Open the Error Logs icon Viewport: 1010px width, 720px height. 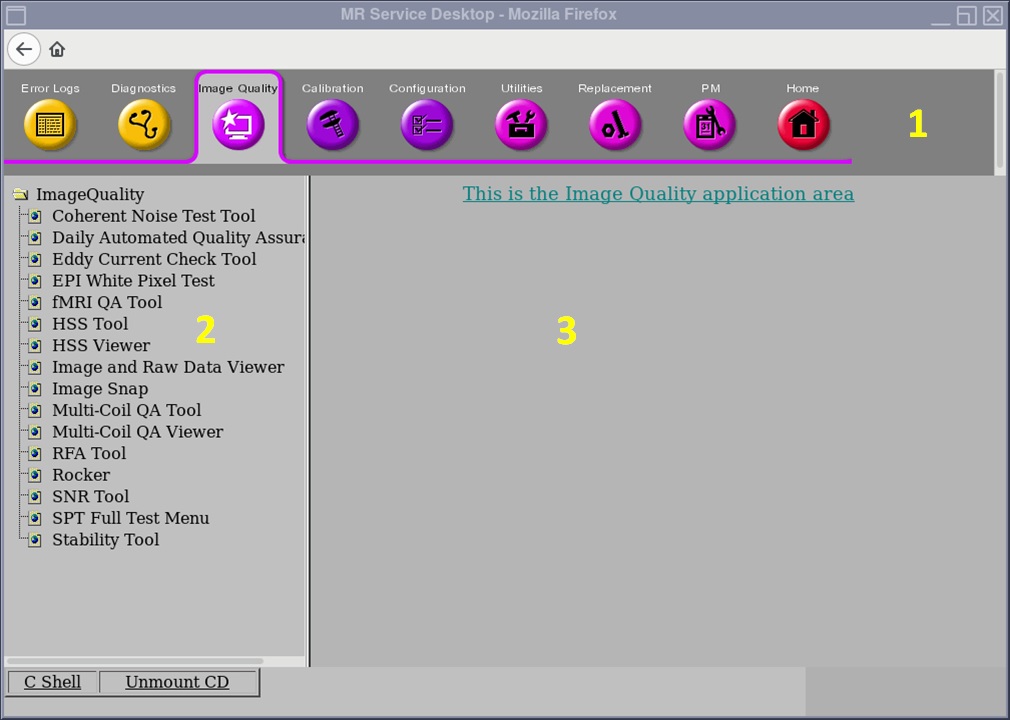coord(50,125)
